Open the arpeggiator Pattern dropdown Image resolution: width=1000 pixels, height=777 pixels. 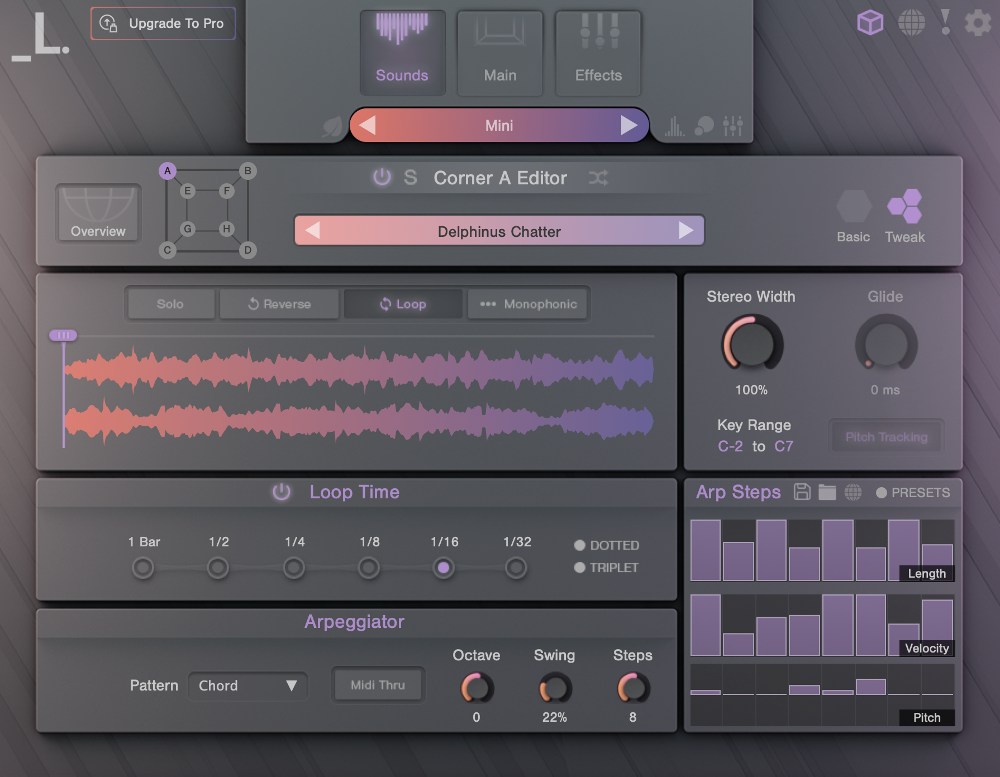(x=247, y=686)
